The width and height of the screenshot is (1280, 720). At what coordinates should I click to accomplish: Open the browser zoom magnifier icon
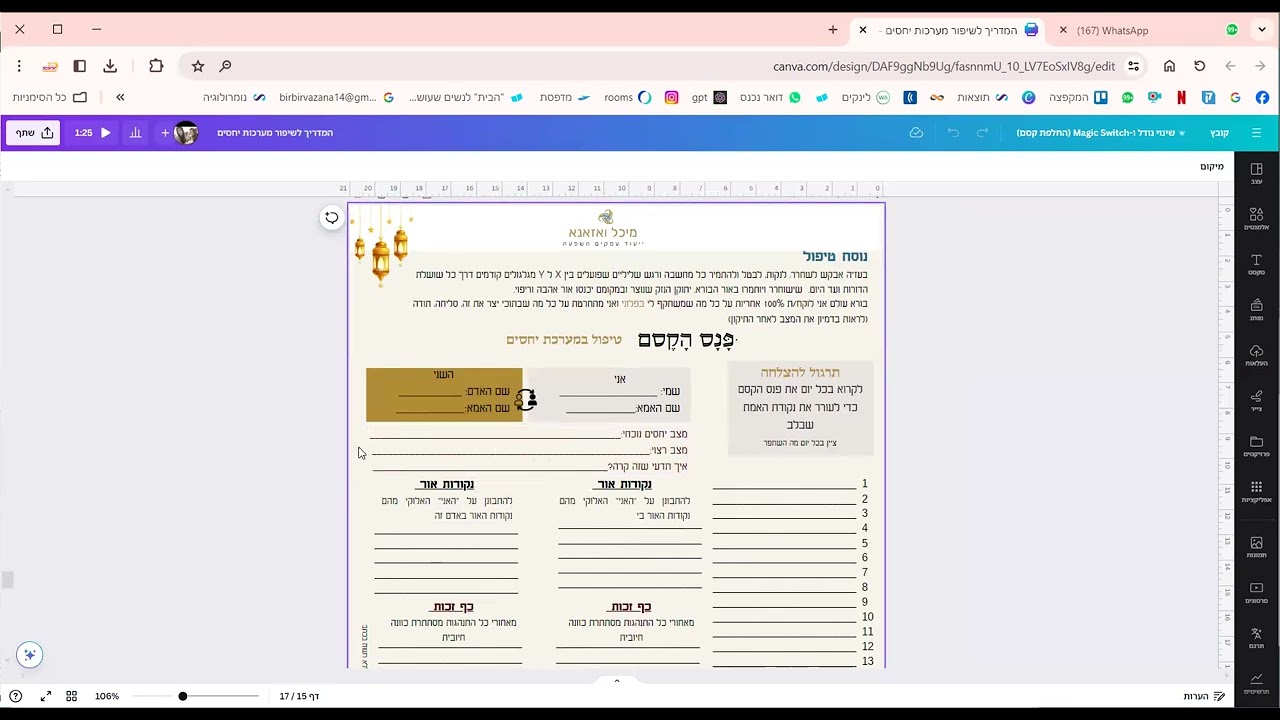tap(225, 66)
